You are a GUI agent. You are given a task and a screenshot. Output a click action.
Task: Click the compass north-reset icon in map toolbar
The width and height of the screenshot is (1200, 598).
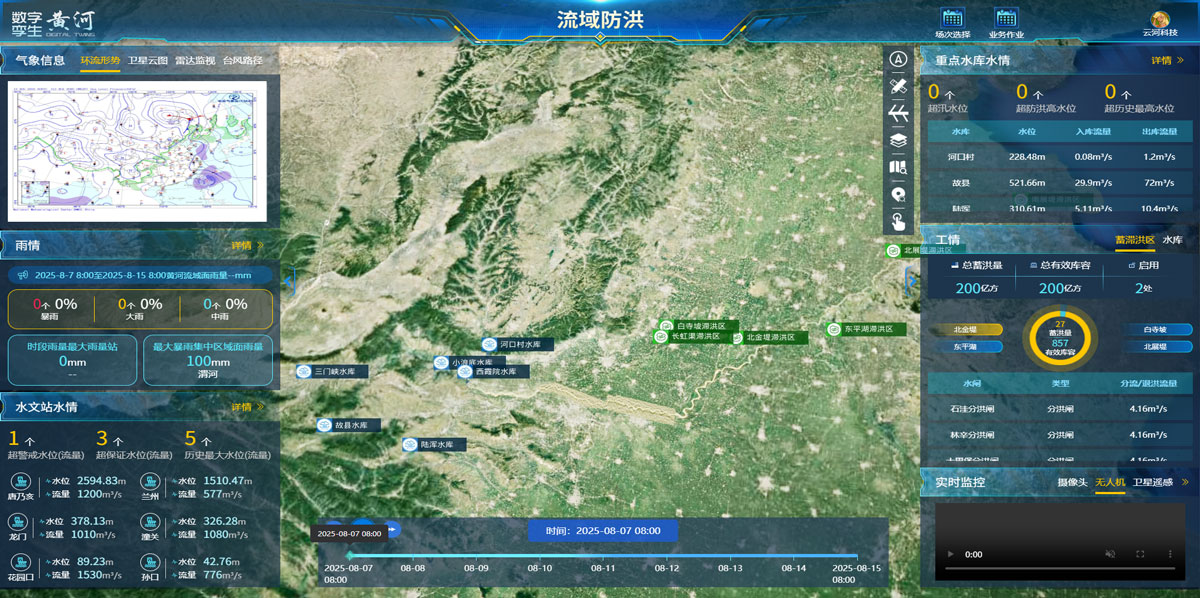point(898,59)
